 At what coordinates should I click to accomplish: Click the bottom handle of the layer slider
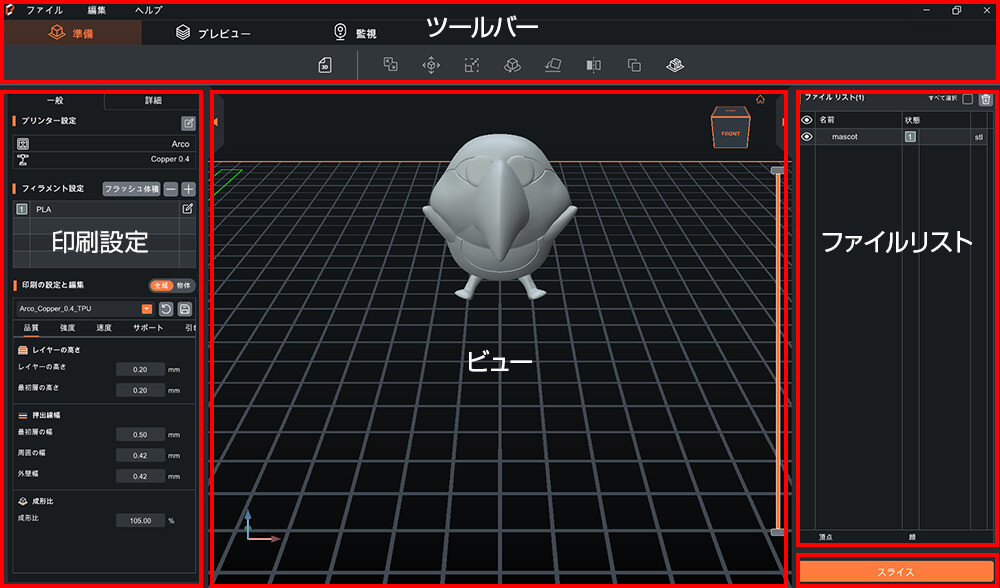click(x=778, y=532)
